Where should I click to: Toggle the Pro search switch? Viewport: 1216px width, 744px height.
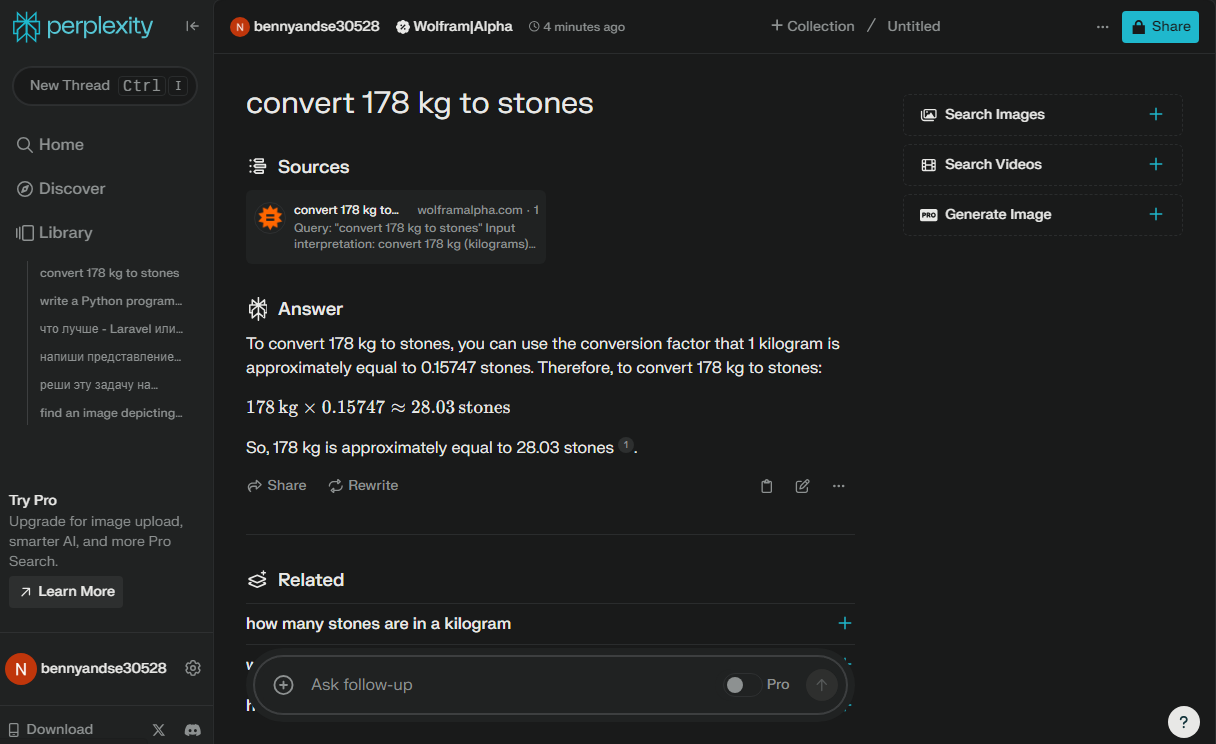click(x=742, y=685)
